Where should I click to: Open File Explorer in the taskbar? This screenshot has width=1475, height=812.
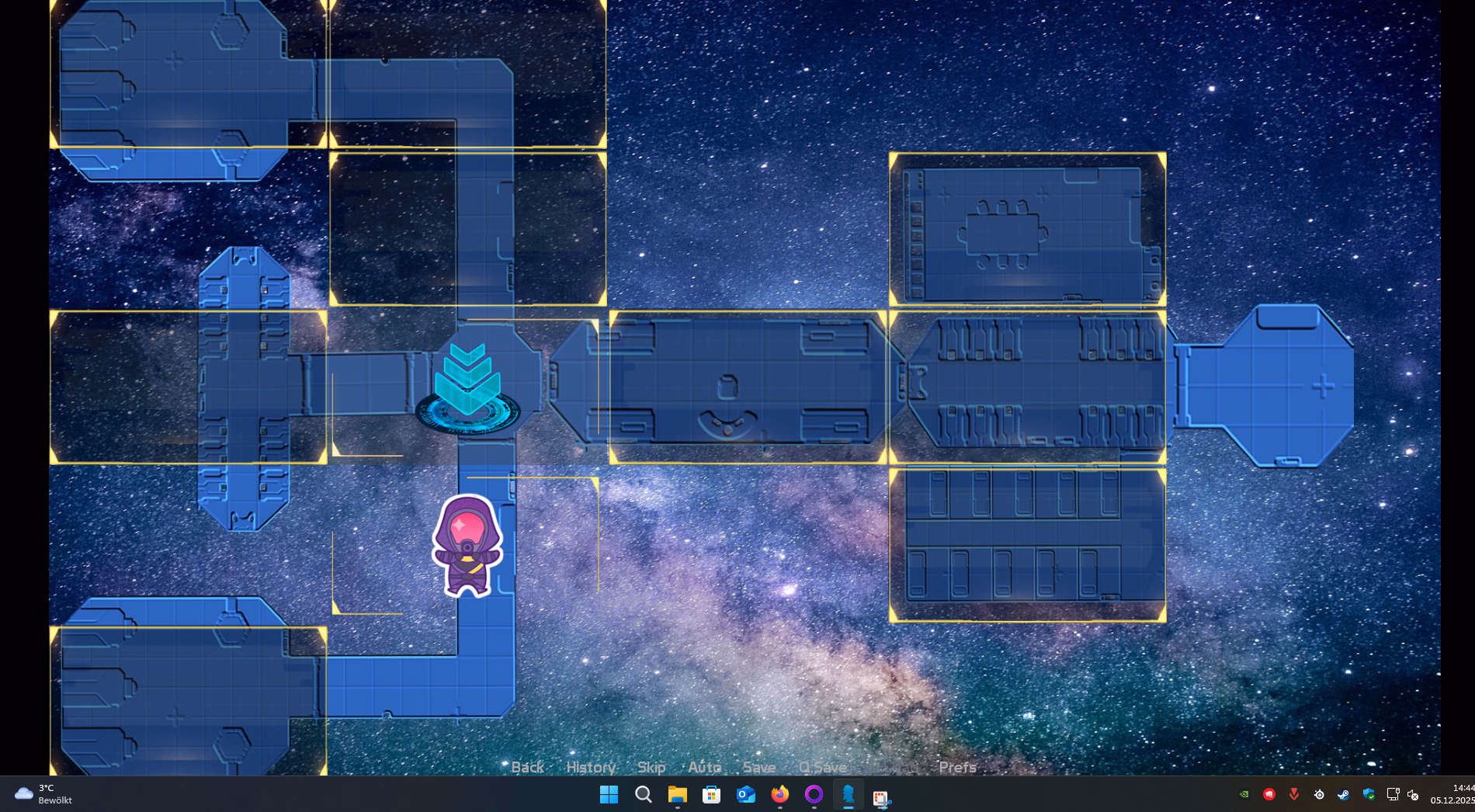tap(677, 794)
